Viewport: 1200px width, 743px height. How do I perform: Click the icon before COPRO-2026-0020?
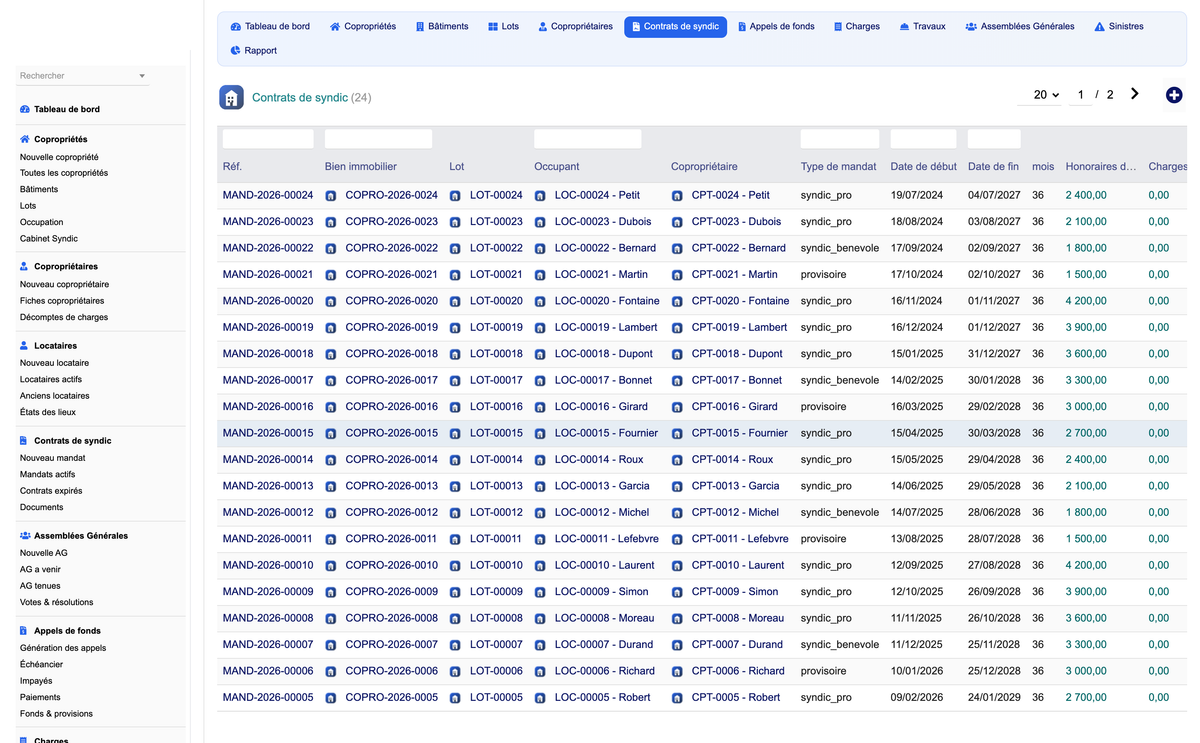(331, 302)
